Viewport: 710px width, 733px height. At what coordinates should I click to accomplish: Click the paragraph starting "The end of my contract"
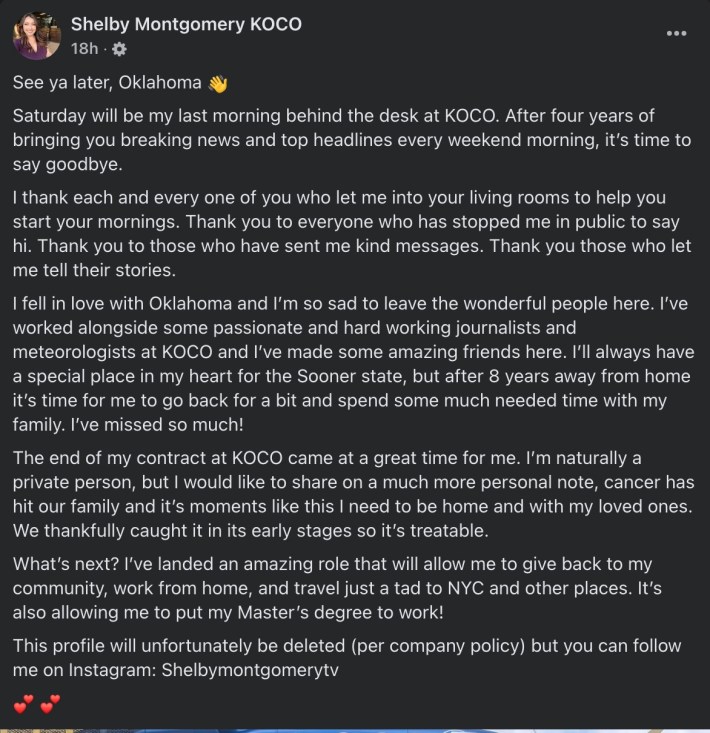tap(353, 494)
